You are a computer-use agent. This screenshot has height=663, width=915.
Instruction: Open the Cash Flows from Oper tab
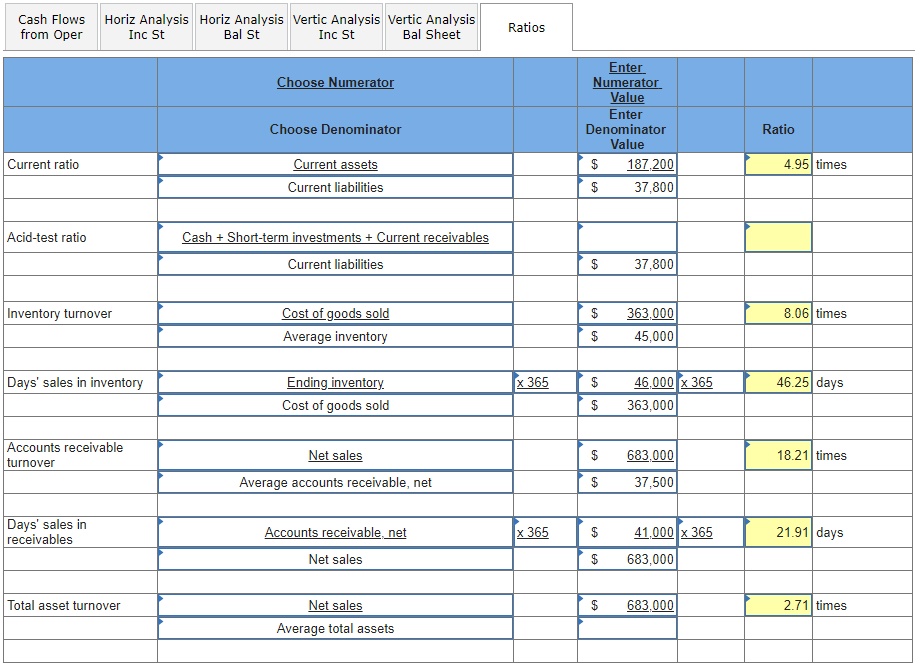point(51,27)
